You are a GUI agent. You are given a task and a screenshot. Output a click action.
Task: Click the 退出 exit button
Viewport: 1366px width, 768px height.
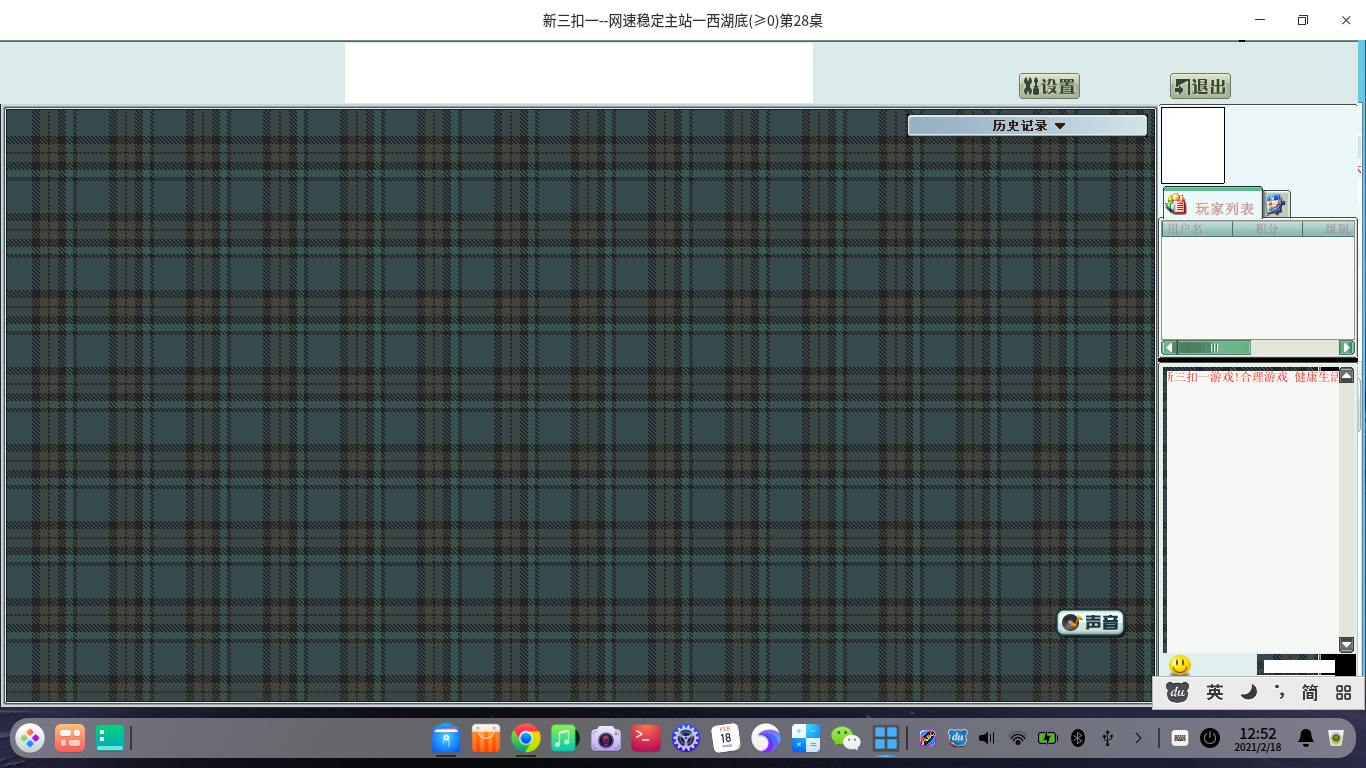(x=1200, y=87)
